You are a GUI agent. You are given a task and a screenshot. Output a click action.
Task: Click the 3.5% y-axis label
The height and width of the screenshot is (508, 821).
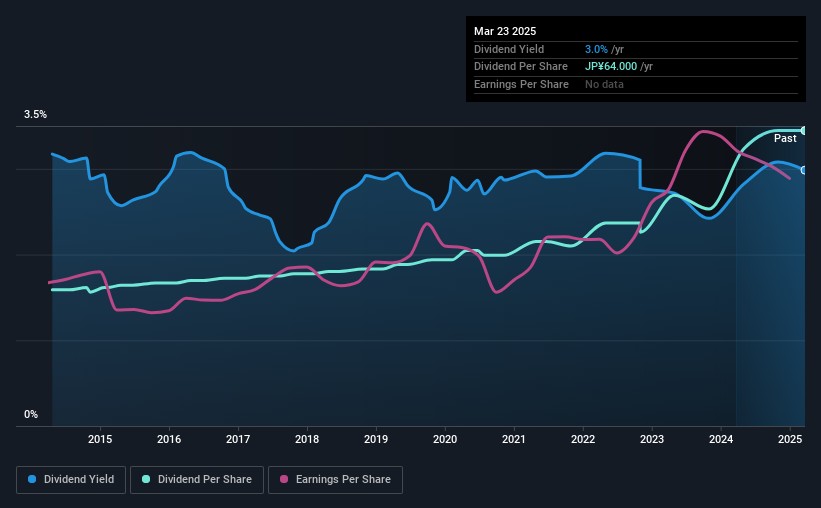[x=35, y=115]
